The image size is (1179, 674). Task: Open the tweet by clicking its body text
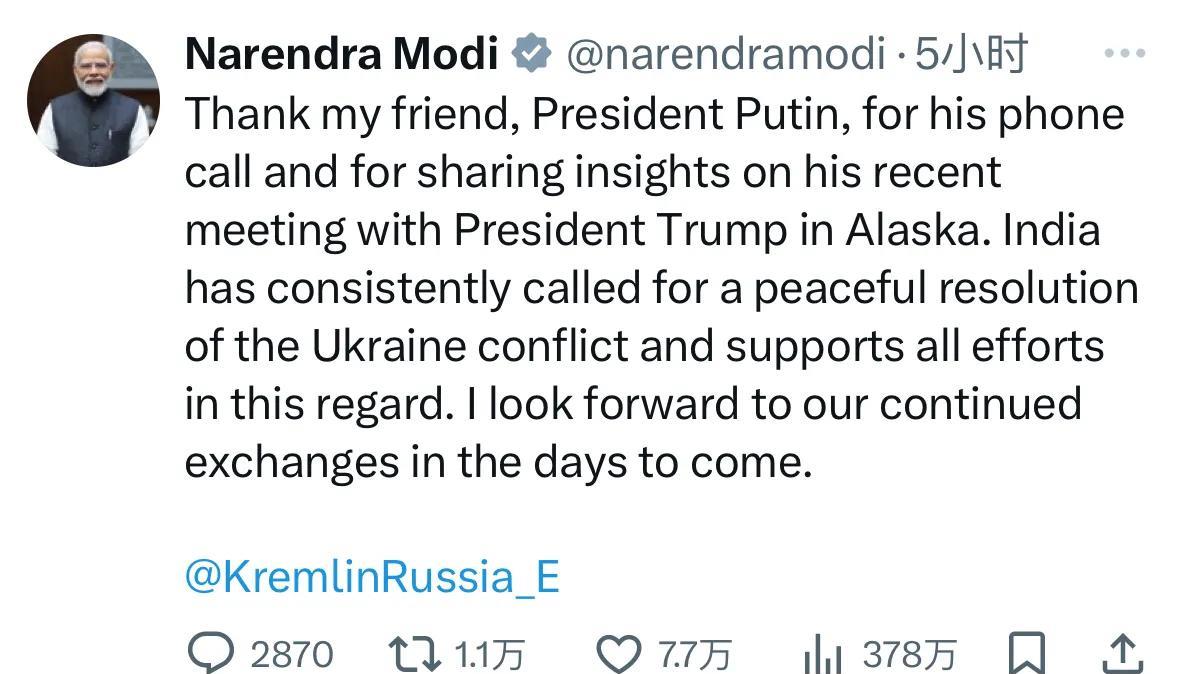[x=660, y=288]
